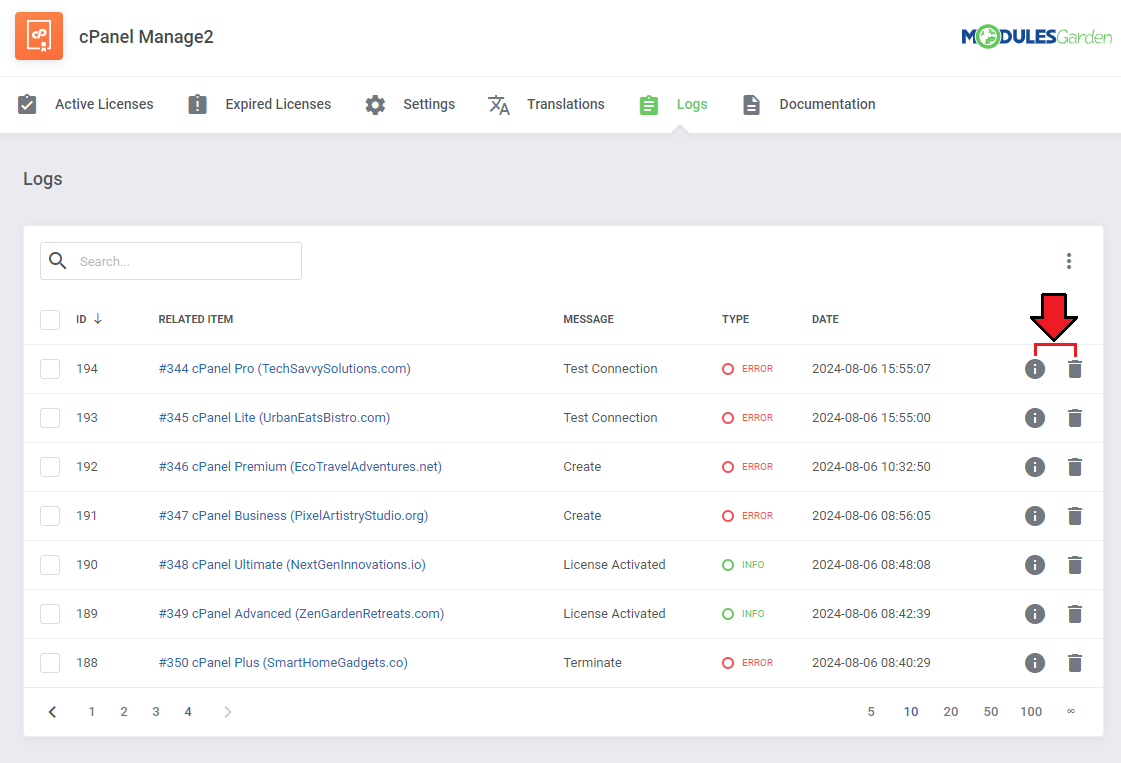This screenshot has height=763, width=1121.
Task: Open #349 cPanel Advanced ZenGardenRetreats.com link
Action: (x=301, y=614)
